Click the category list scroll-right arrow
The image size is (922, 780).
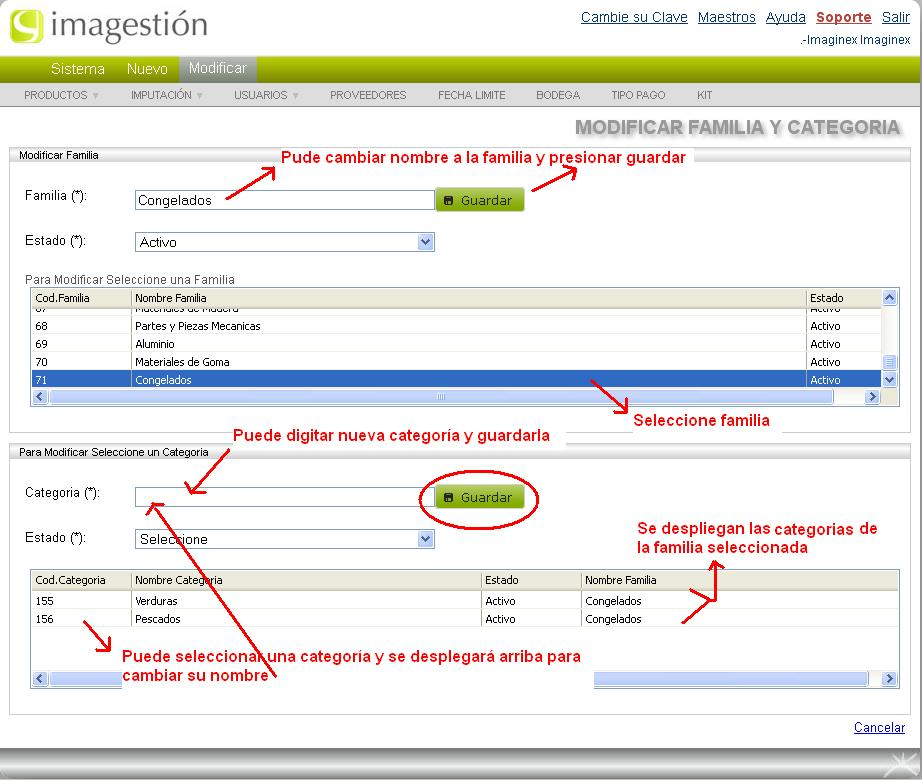point(889,679)
